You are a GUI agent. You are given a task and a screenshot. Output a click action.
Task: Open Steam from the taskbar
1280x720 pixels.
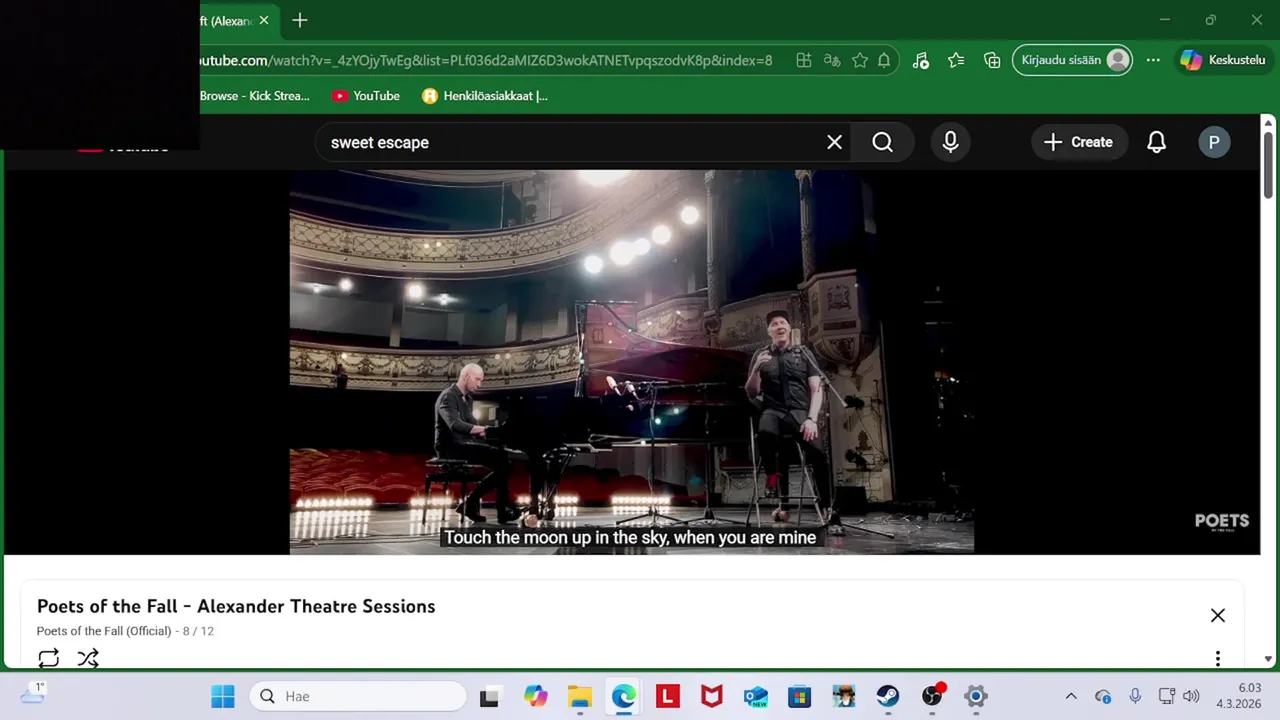888,696
